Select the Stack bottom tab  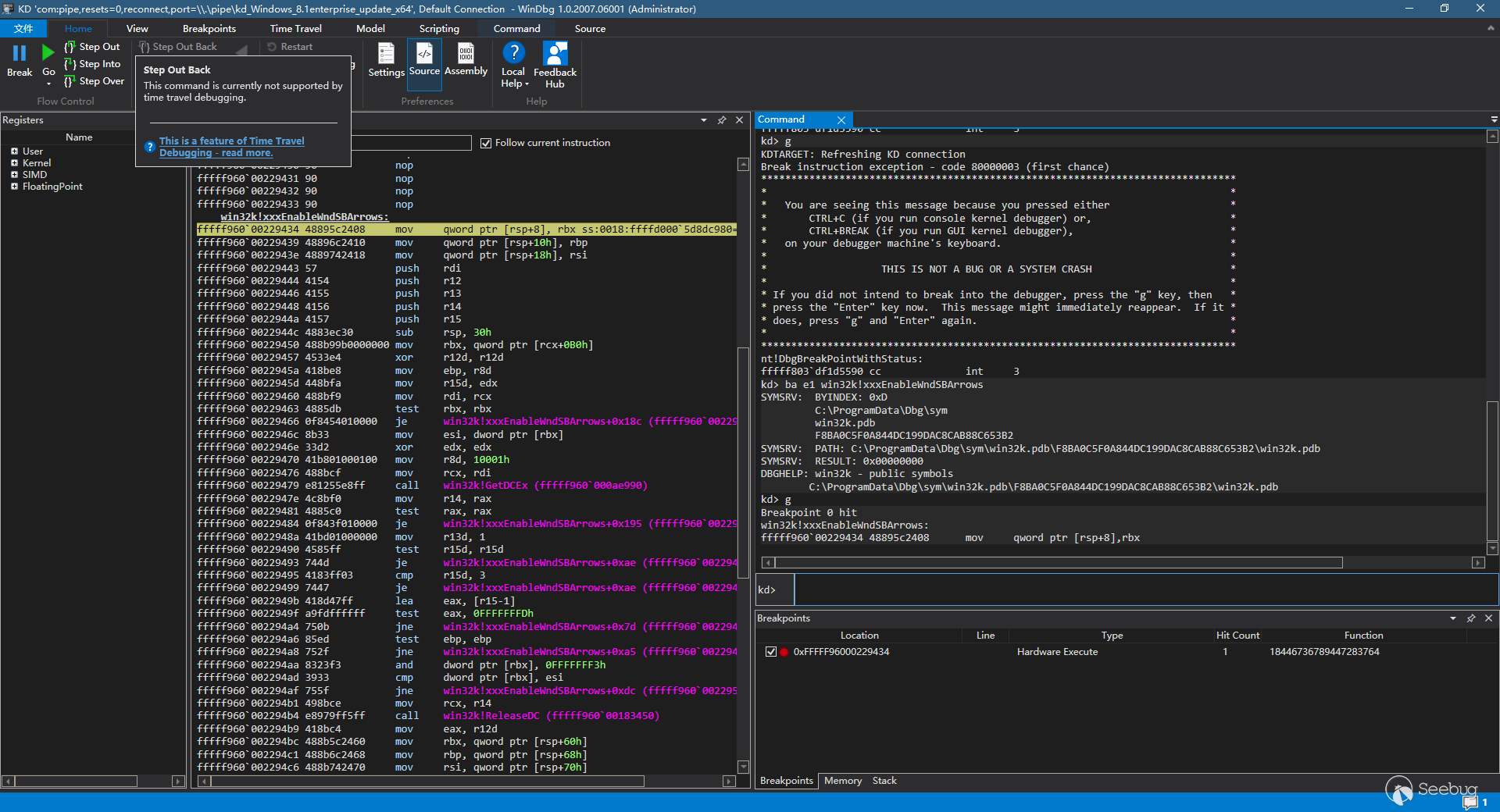884,781
